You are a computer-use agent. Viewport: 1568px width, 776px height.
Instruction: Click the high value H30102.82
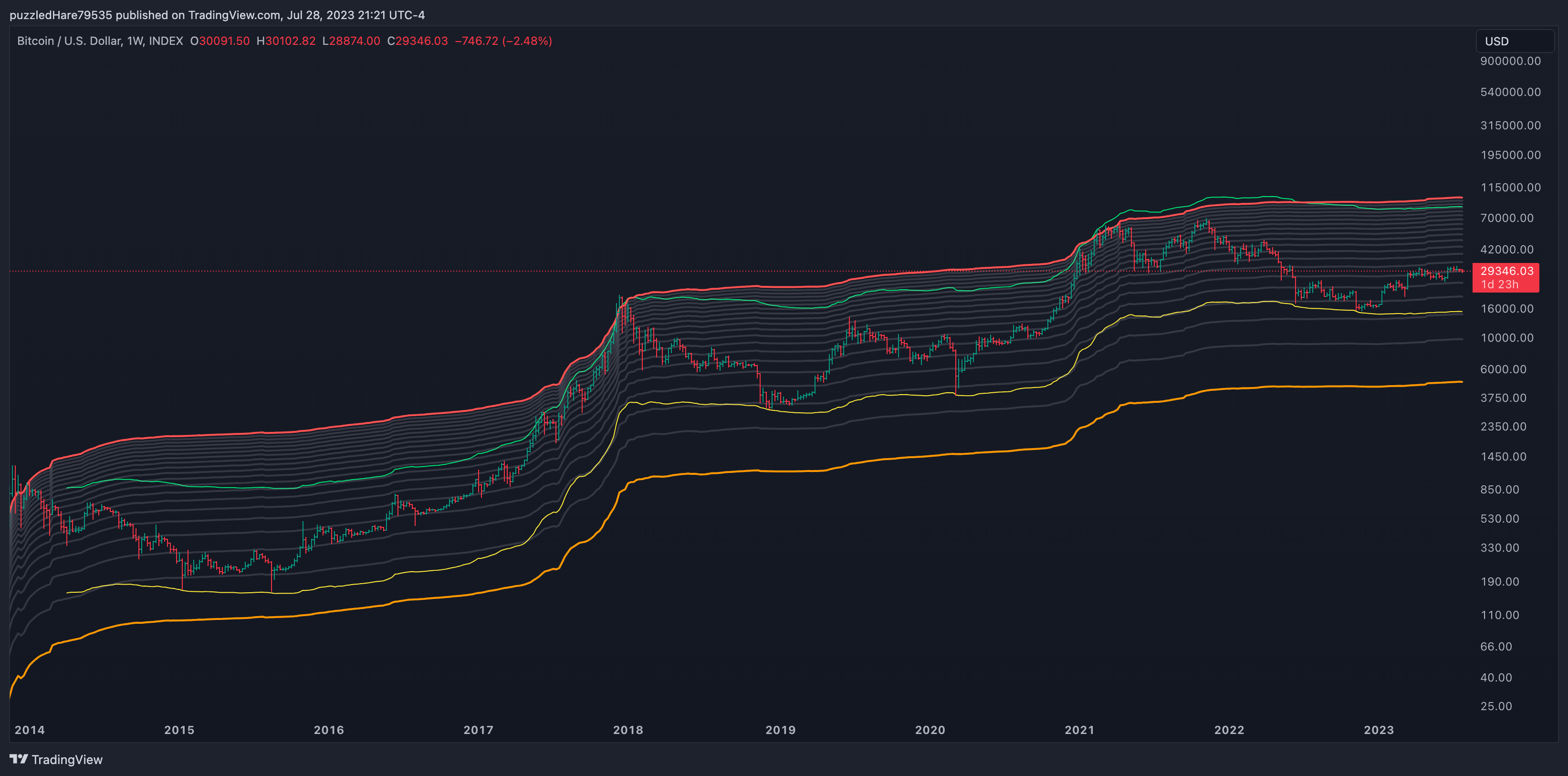[x=286, y=41]
